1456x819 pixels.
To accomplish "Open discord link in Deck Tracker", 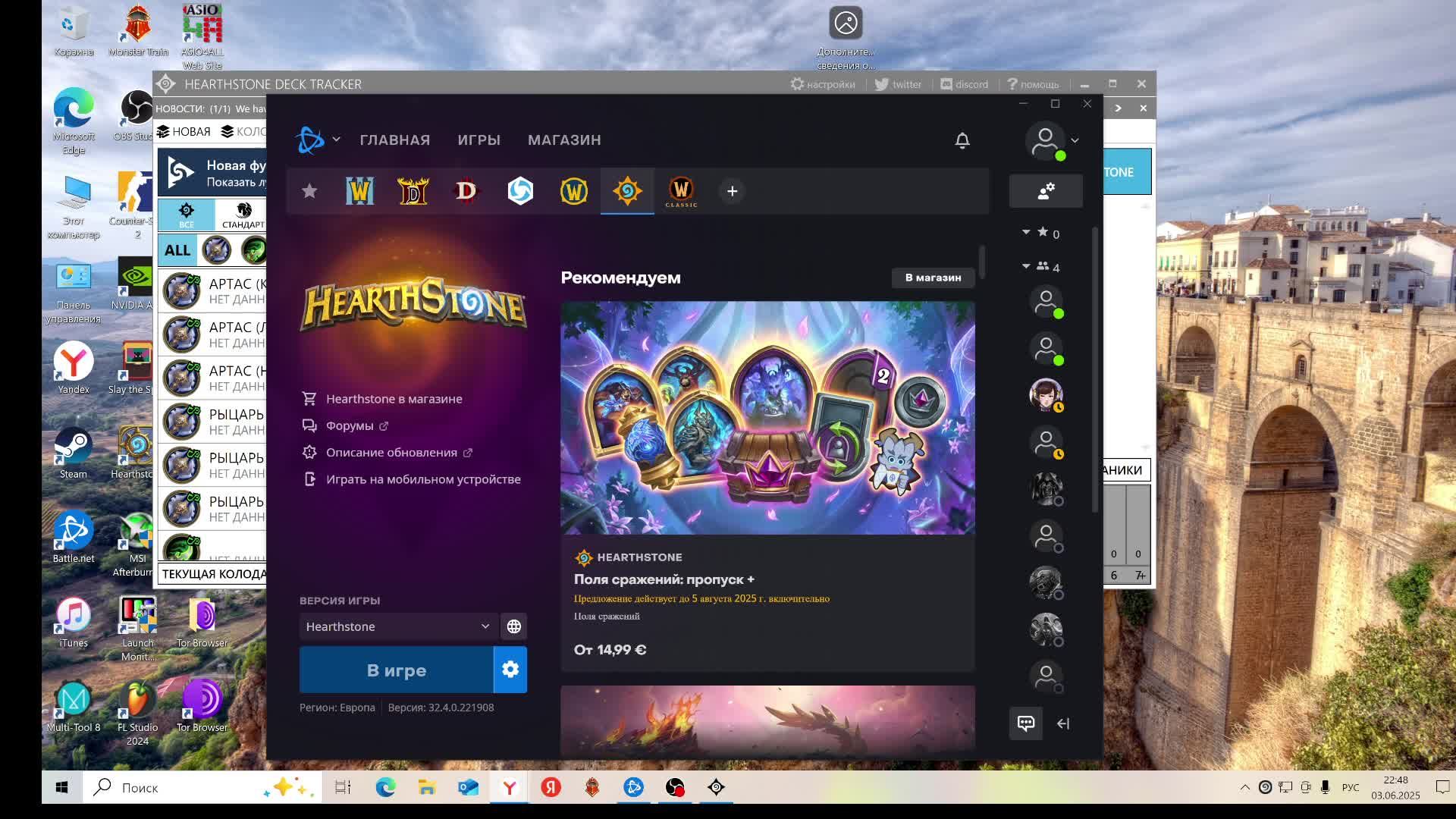I will point(964,84).
